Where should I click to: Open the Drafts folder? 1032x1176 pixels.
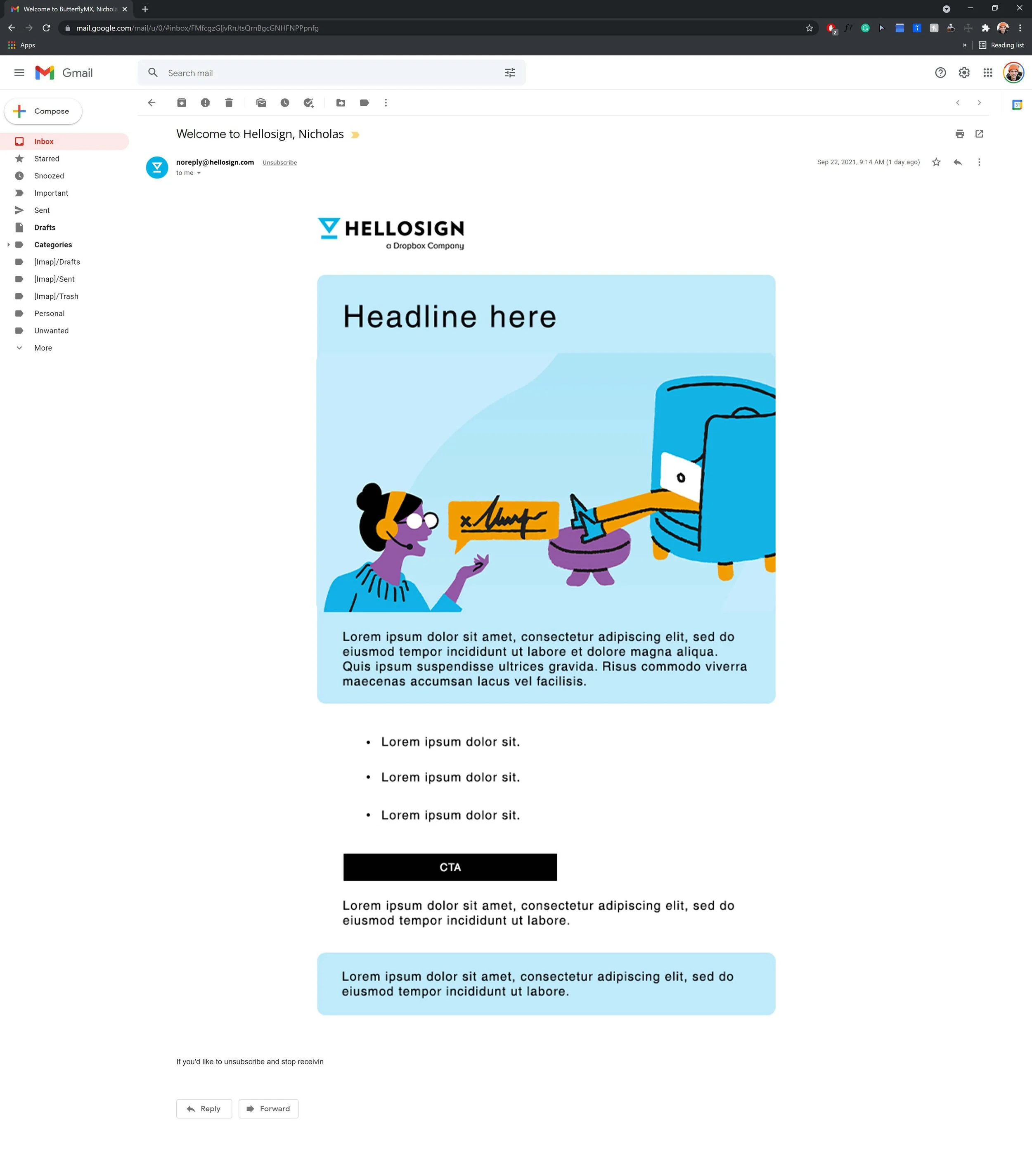(45, 227)
